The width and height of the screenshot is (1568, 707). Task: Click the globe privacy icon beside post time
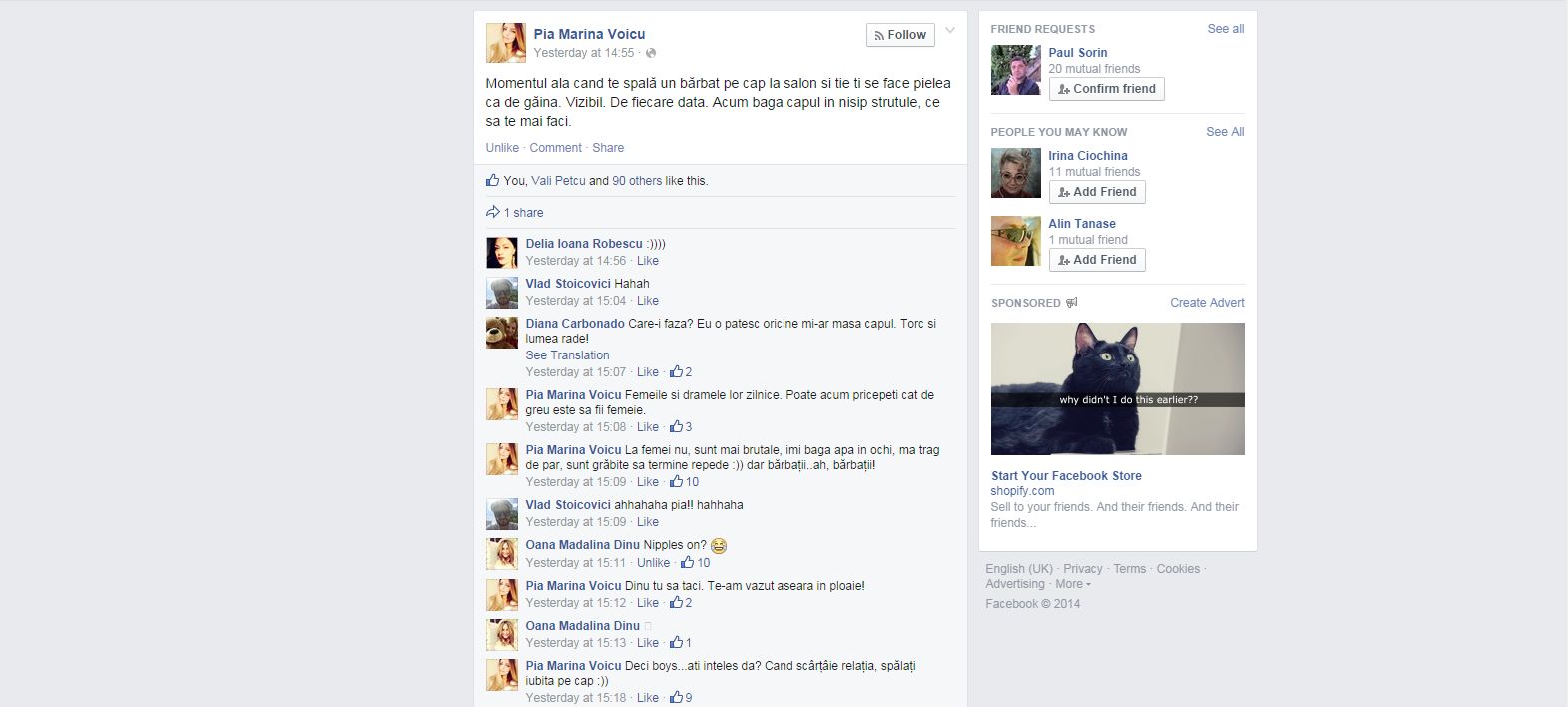point(651,53)
